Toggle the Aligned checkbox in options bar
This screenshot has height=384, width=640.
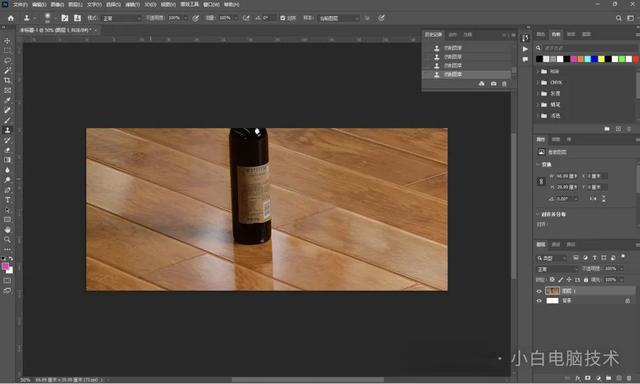[283, 18]
